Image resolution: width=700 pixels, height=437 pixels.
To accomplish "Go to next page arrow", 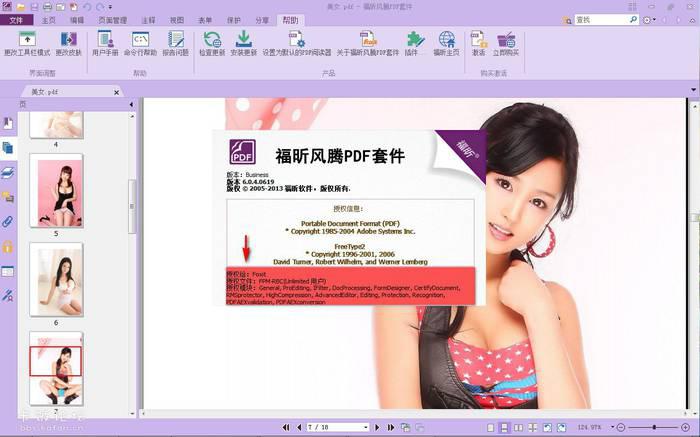I will [377, 427].
